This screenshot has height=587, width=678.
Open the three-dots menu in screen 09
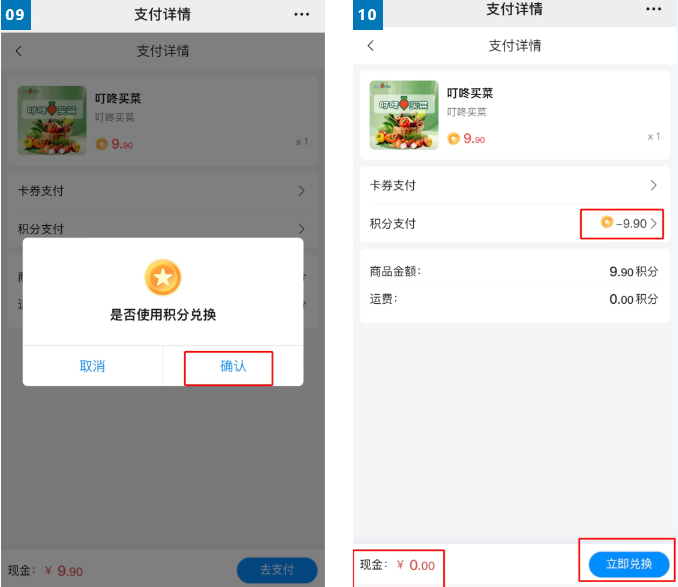click(301, 14)
